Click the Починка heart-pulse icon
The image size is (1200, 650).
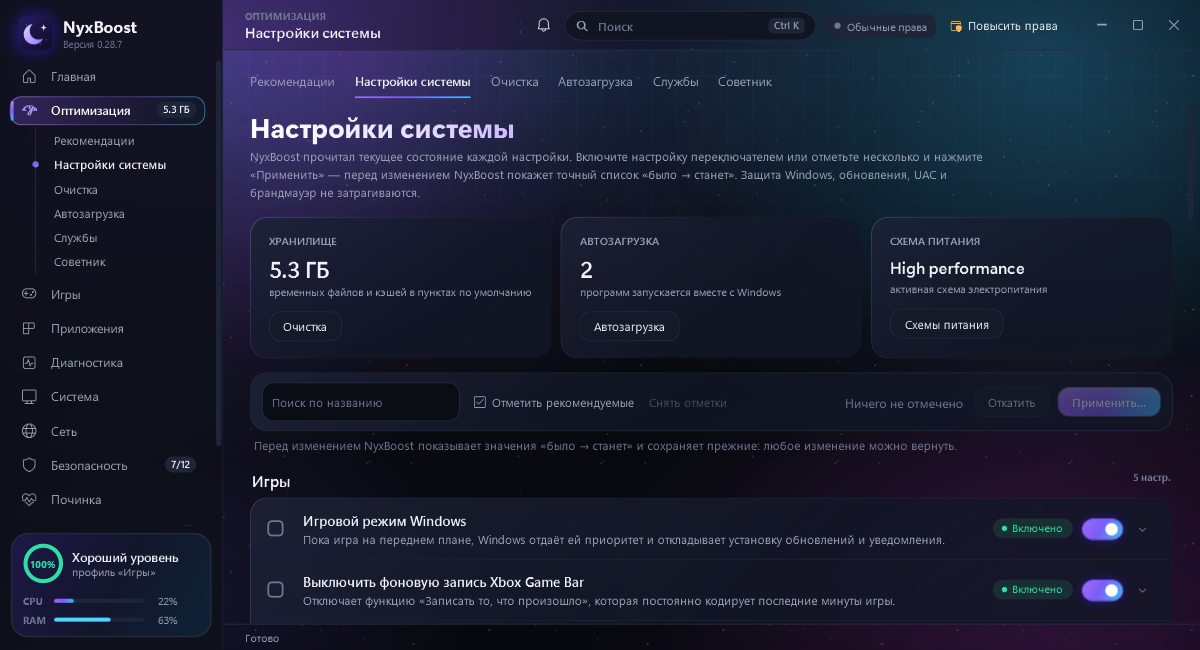[x=30, y=500]
